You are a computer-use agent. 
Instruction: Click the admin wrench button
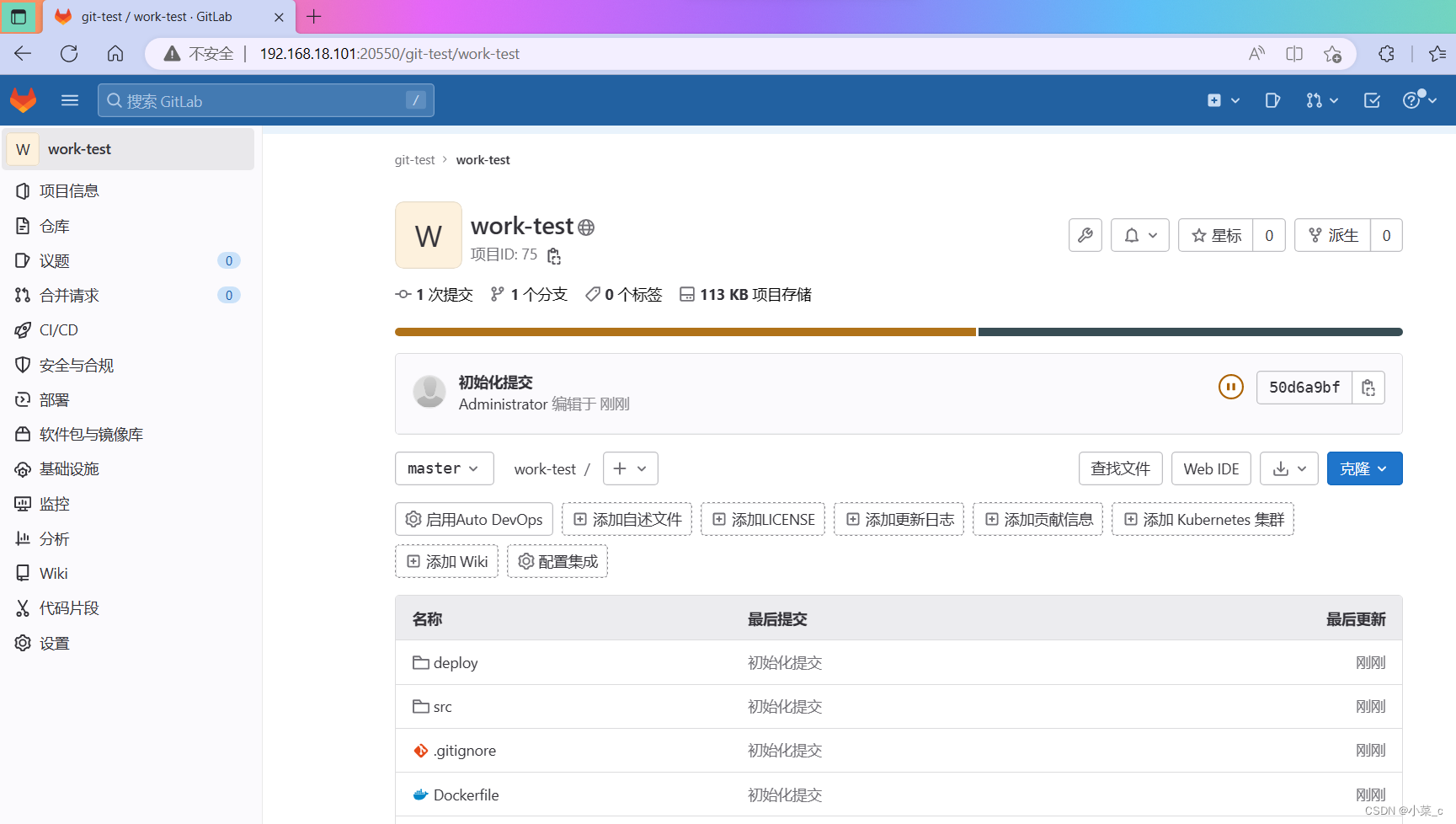1085,235
